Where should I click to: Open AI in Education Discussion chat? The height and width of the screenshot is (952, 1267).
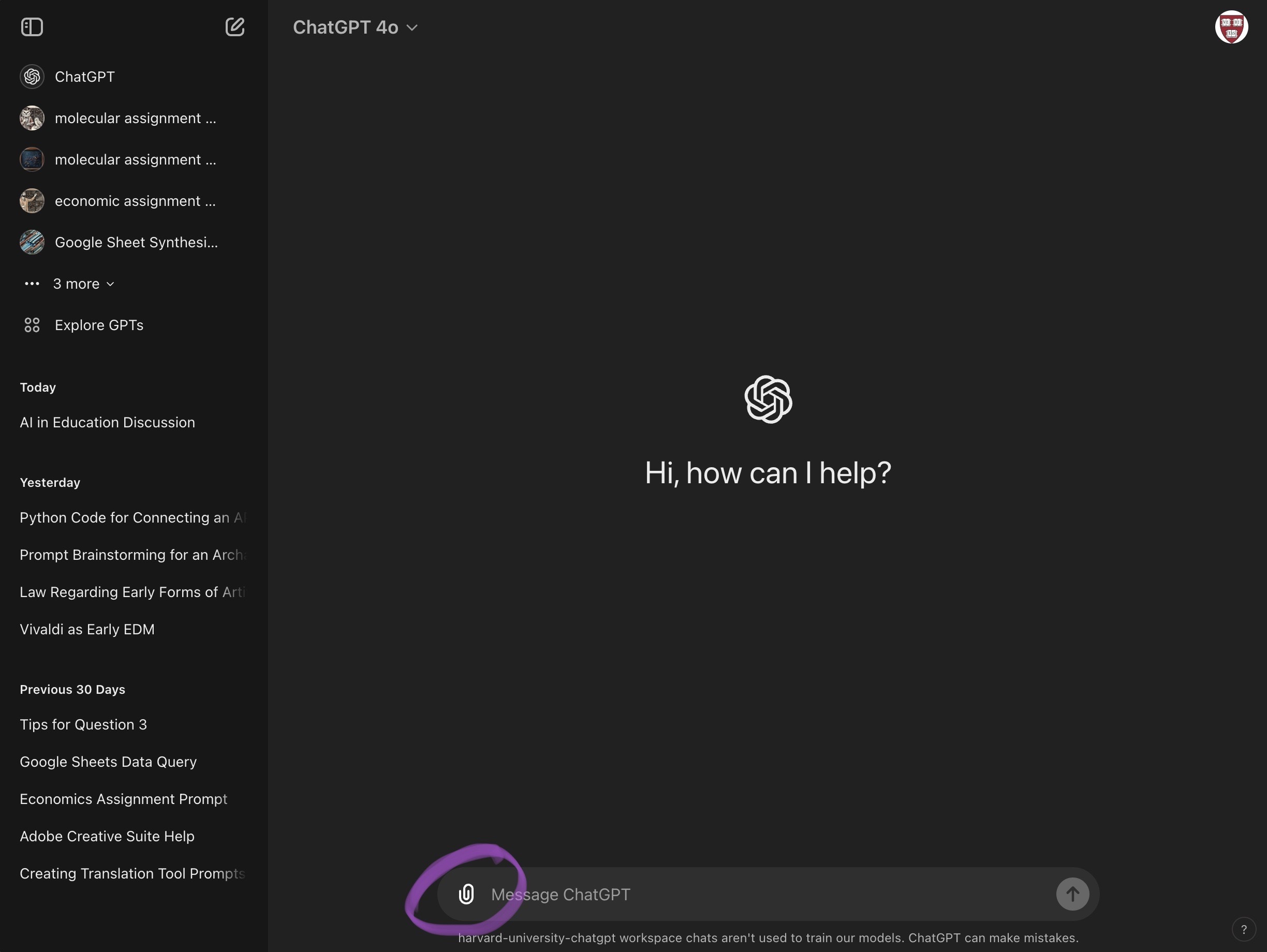click(x=107, y=423)
